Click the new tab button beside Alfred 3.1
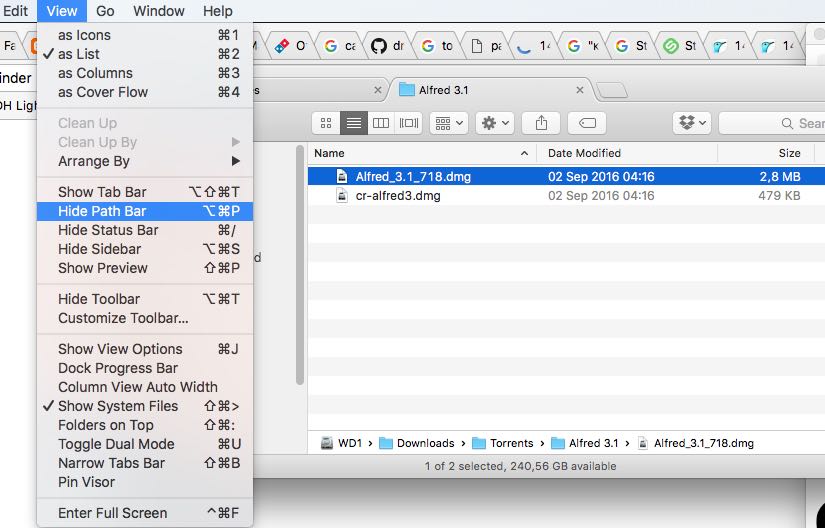The width and height of the screenshot is (825, 528). coord(612,90)
